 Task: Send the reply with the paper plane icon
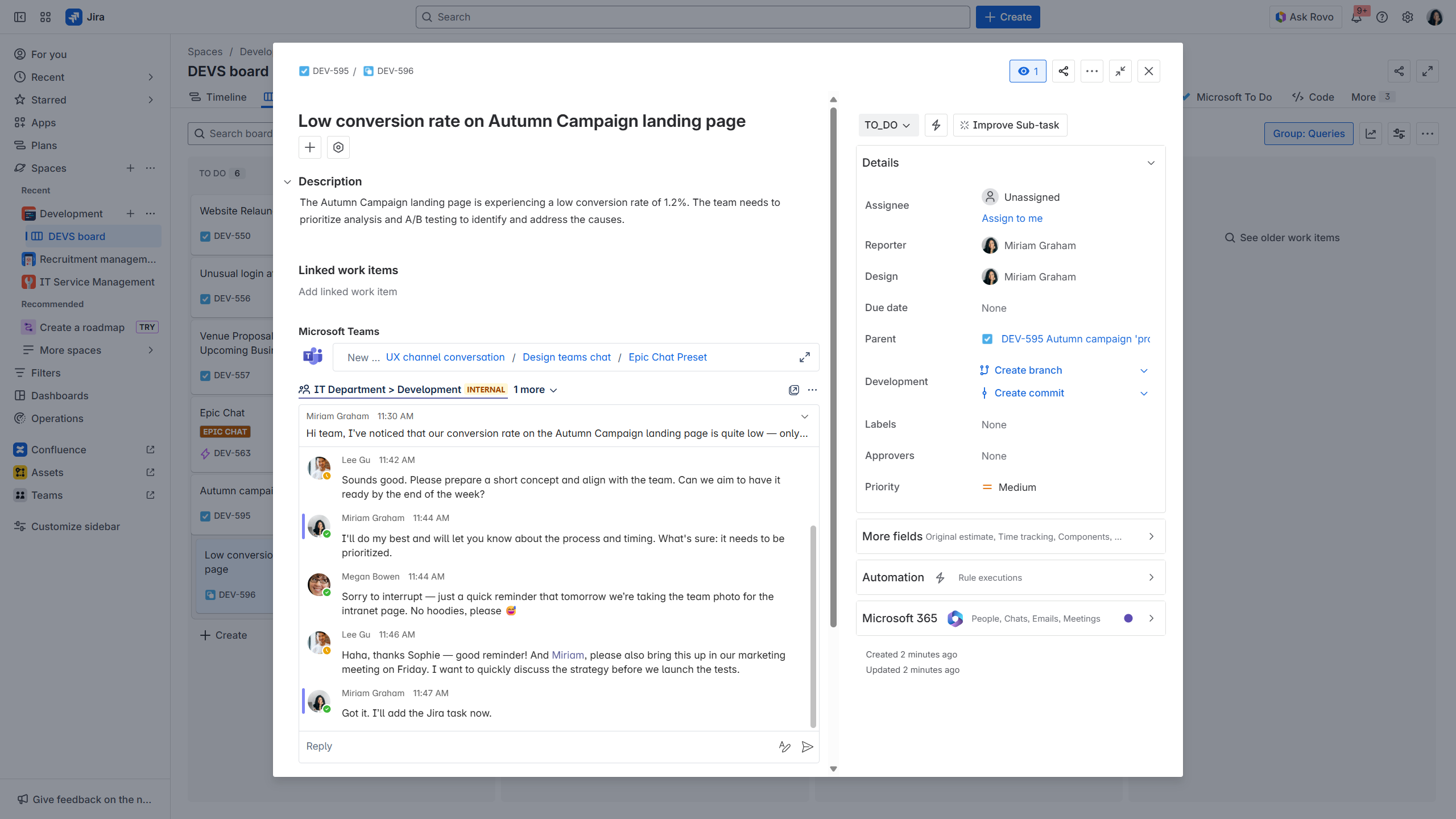point(807,747)
